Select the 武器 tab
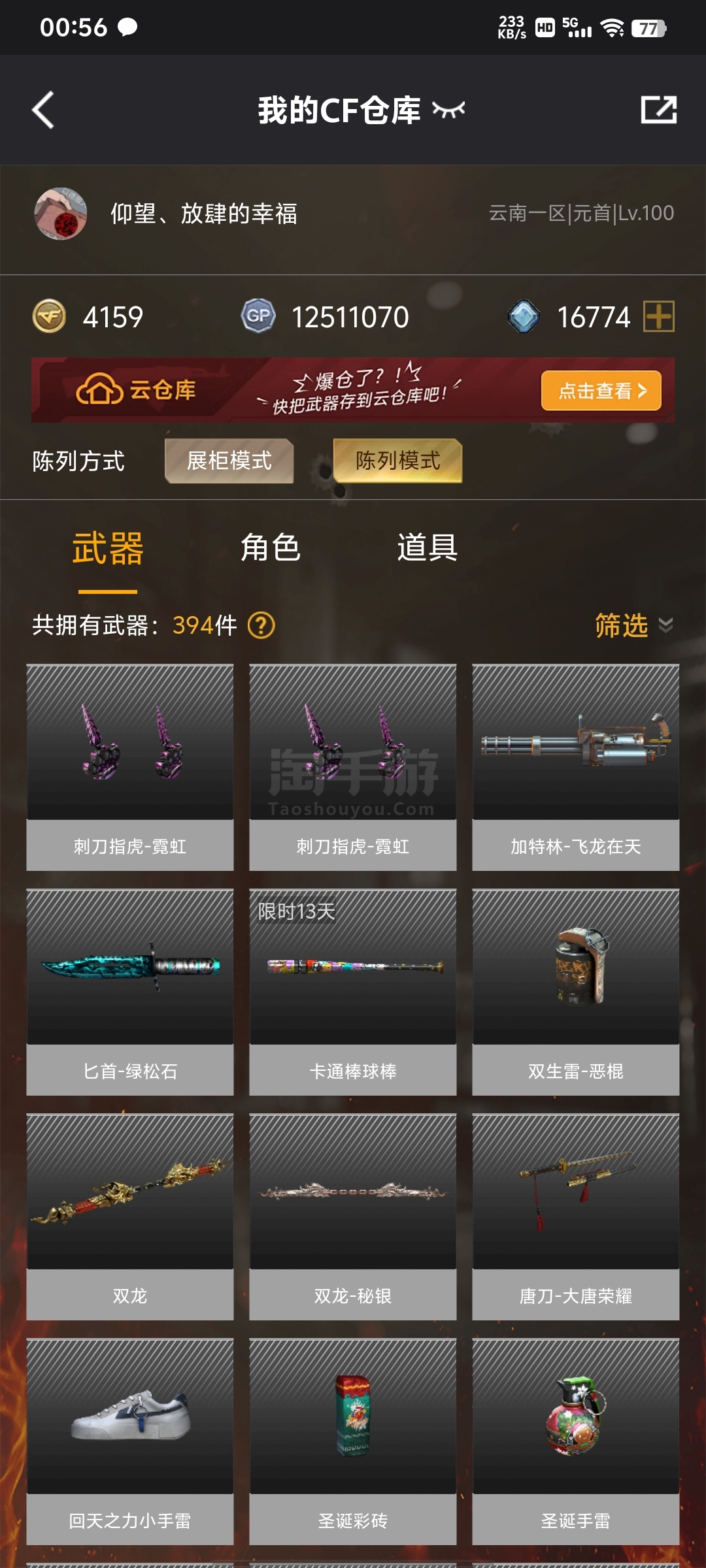 108,547
